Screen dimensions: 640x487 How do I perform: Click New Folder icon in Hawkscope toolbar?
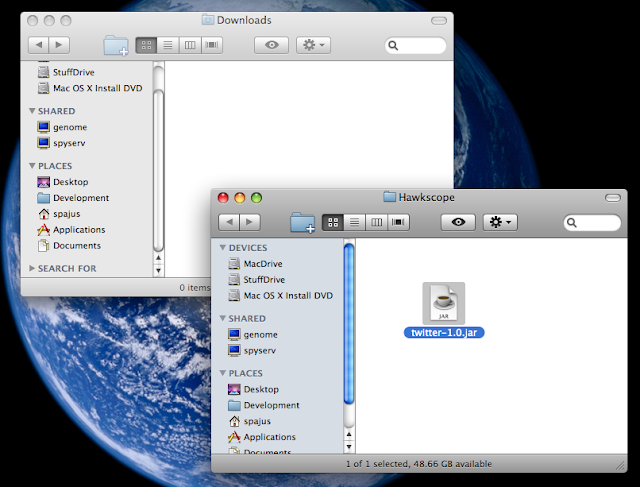pyautogui.click(x=302, y=222)
